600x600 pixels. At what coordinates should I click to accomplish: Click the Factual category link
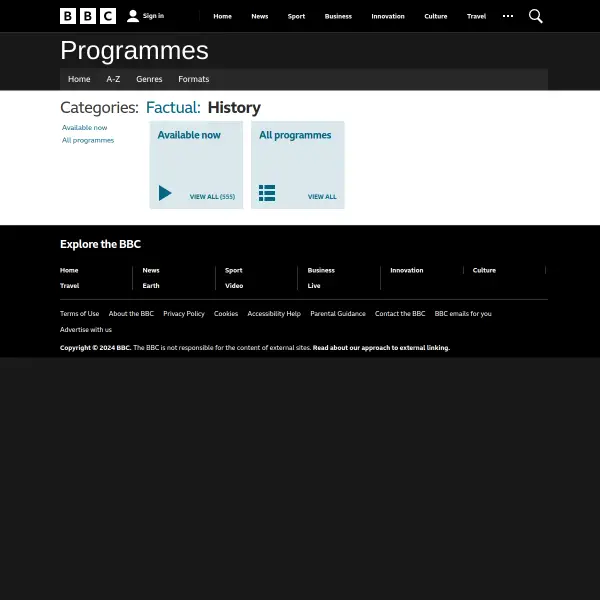point(173,108)
